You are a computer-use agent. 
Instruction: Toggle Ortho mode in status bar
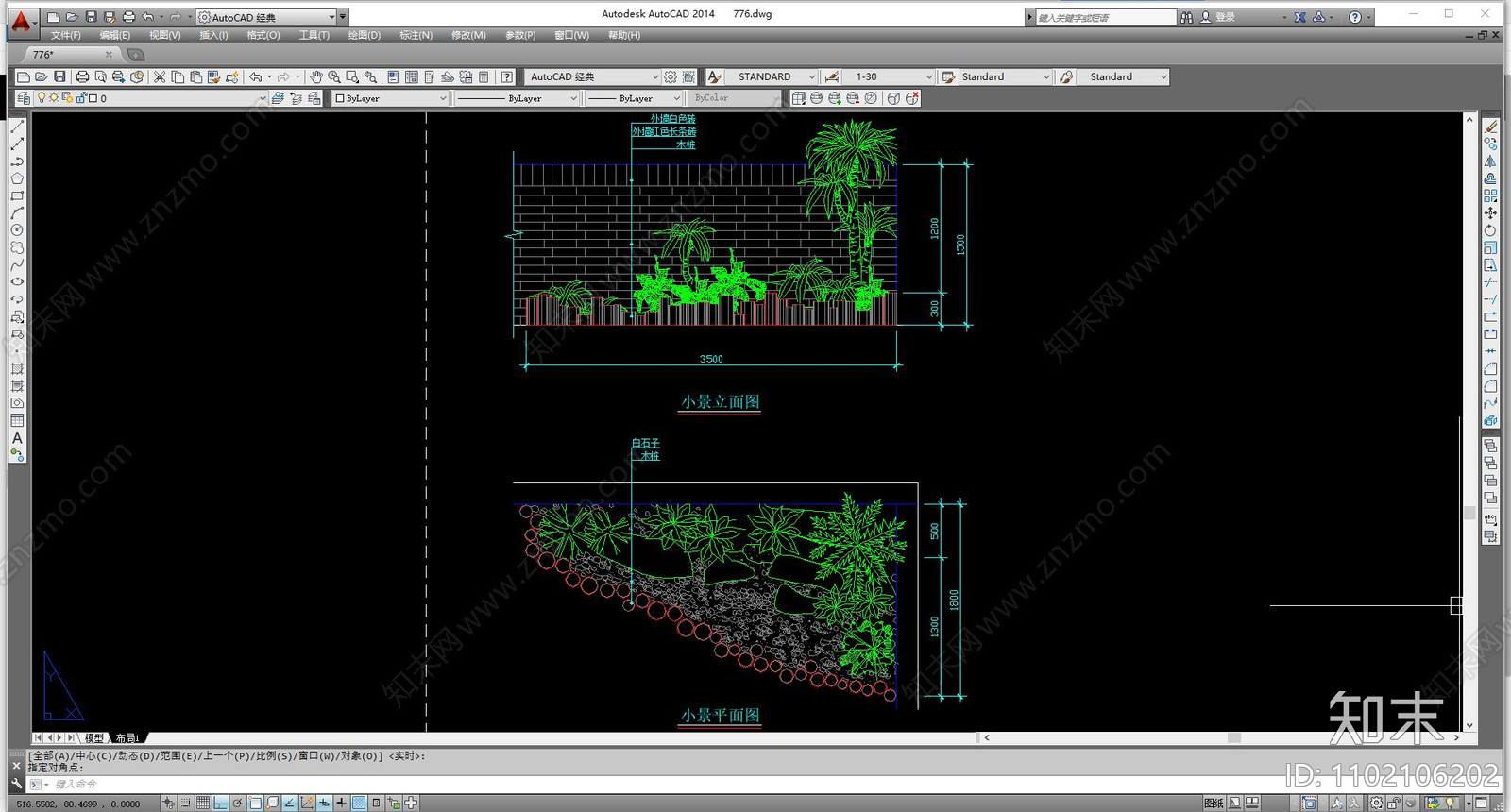tap(220, 804)
